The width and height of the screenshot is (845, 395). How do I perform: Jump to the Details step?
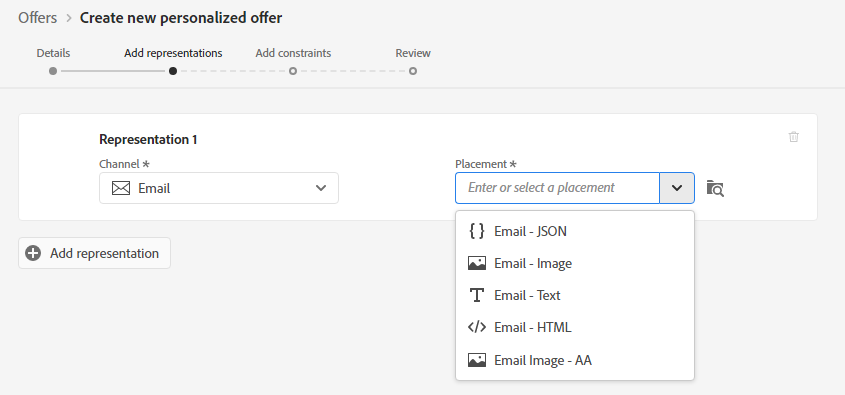(x=53, y=53)
